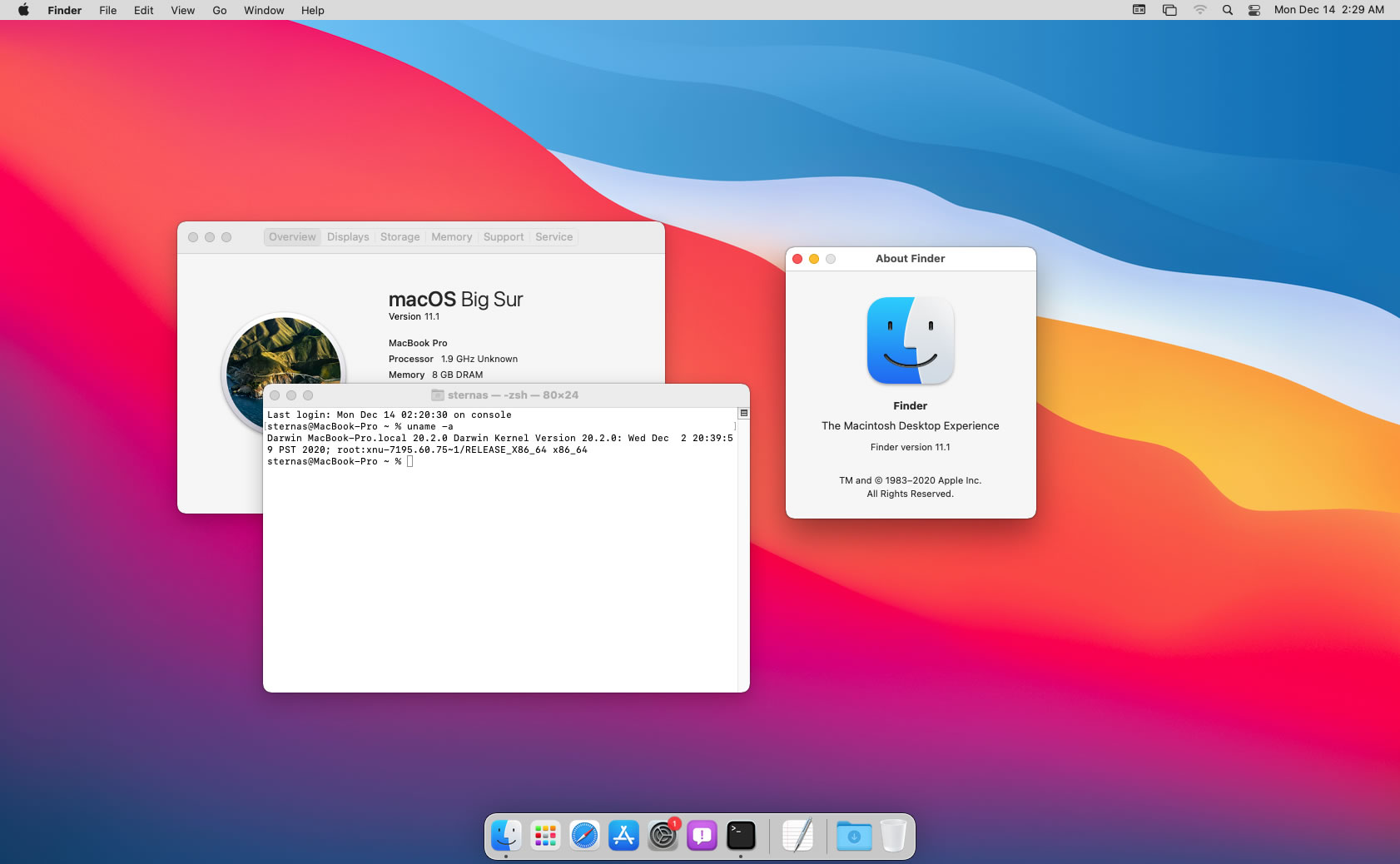Select the Displays tab
Viewport: 1400px width, 864px height.
click(x=348, y=237)
